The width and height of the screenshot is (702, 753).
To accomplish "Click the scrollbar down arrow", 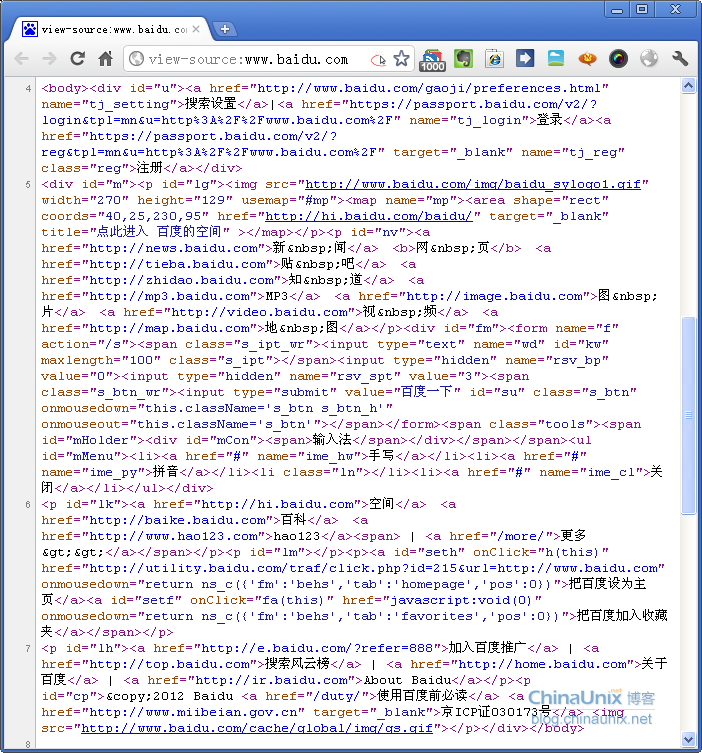I will click(x=688, y=743).
